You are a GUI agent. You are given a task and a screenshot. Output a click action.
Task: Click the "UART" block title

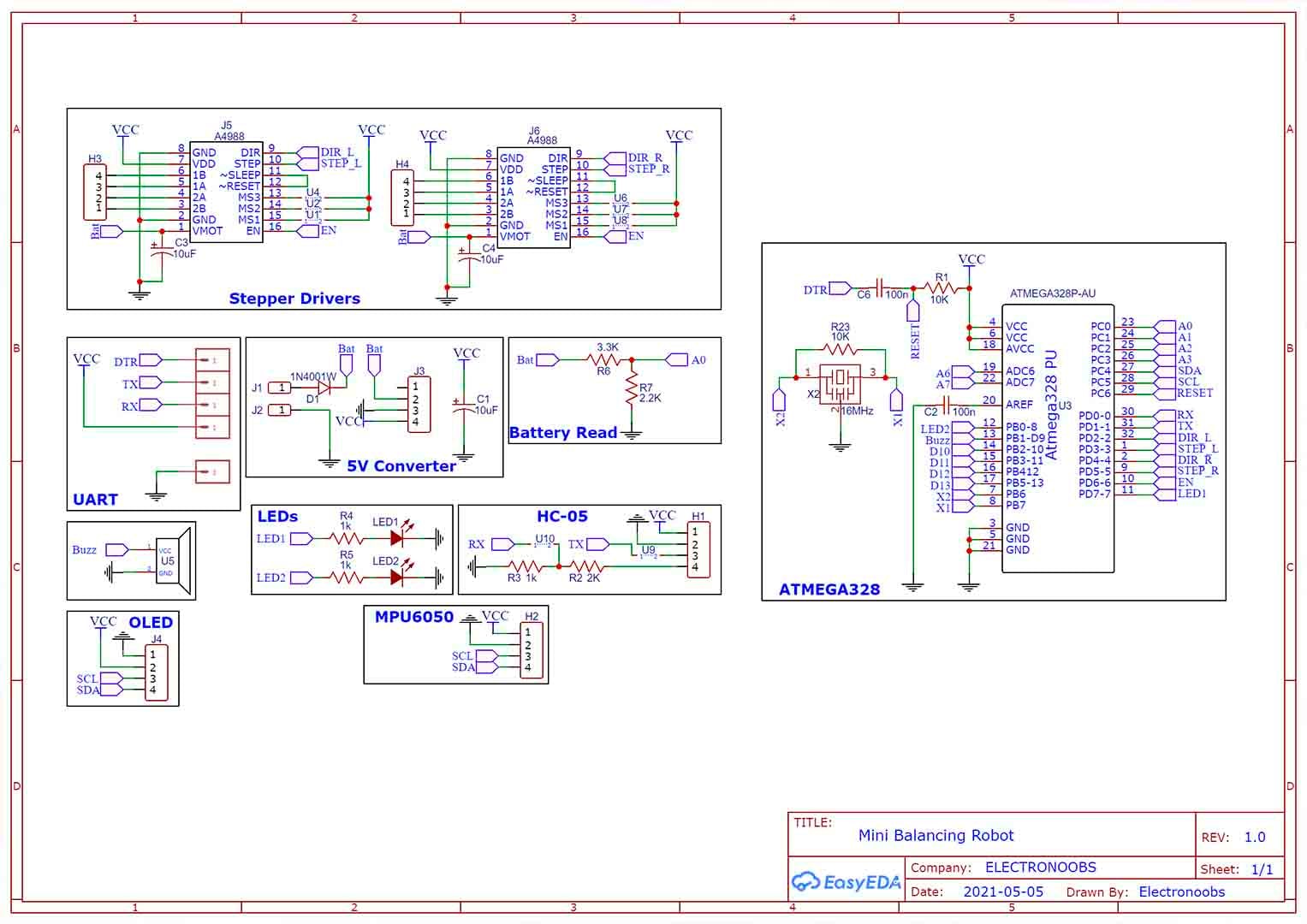click(x=95, y=500)
